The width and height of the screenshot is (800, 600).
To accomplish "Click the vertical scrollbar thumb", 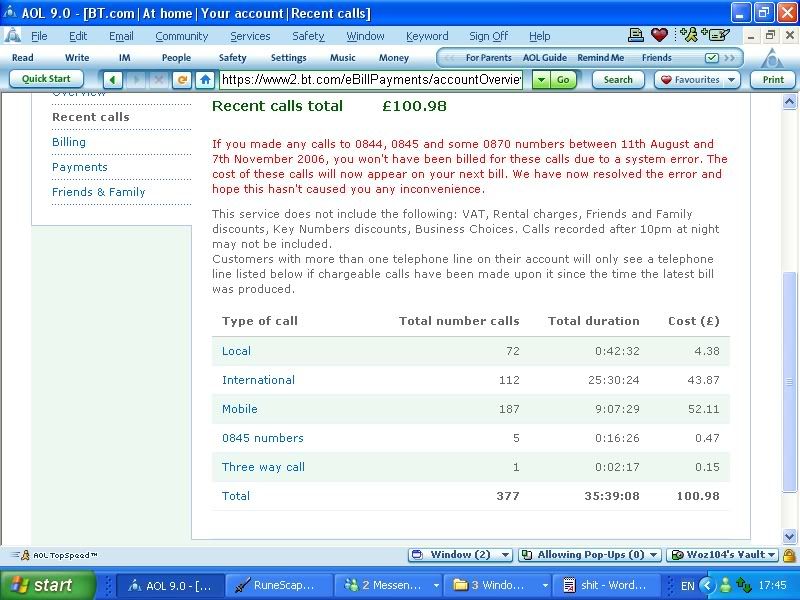I will pos(789,382).
